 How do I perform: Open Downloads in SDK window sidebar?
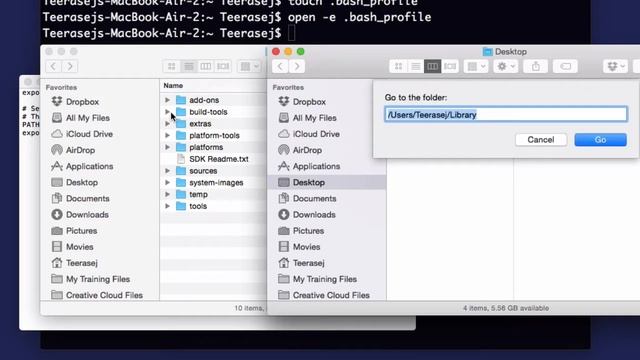pyautogui.click(x=80, y=215)
